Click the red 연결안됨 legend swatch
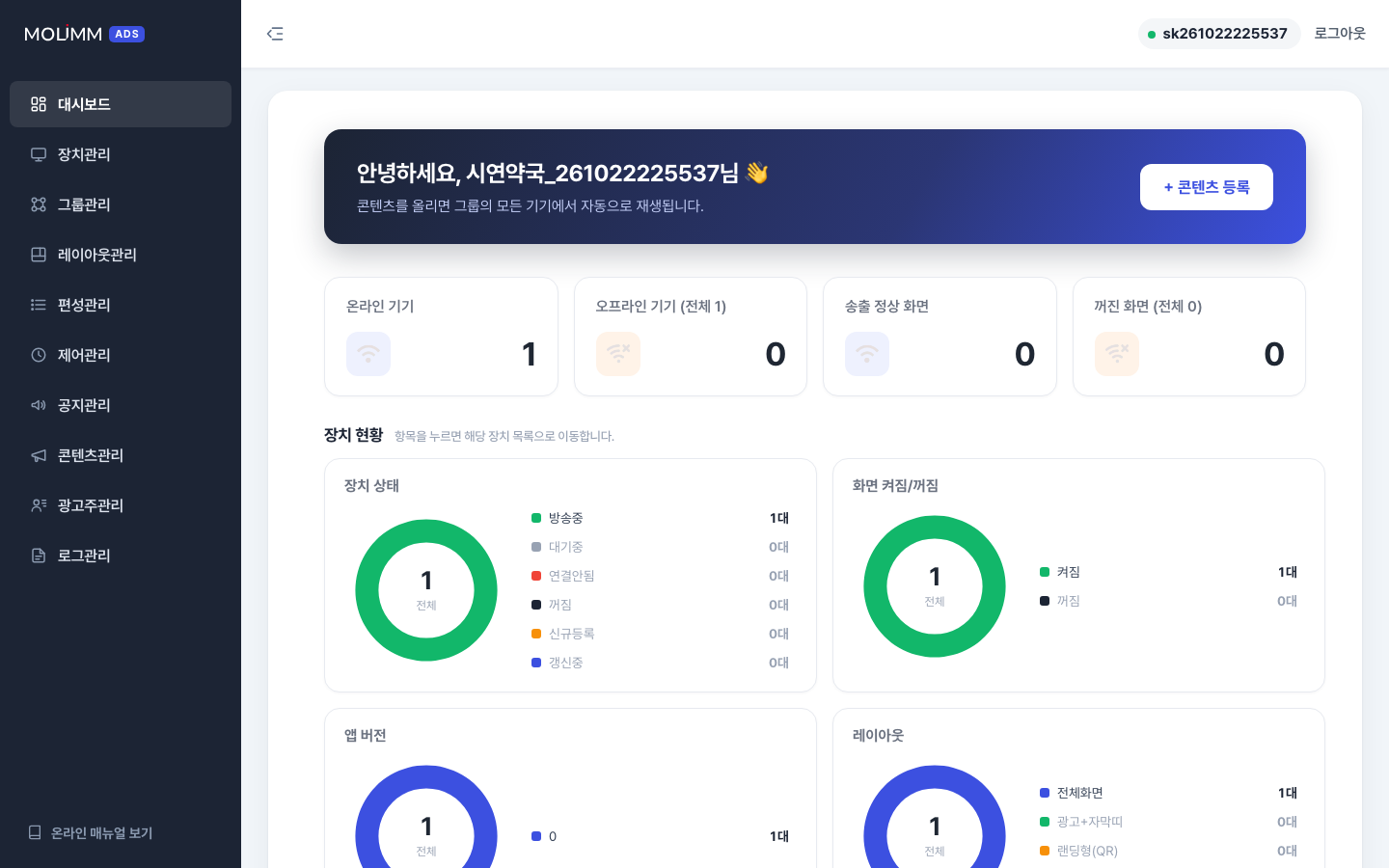This screenshot has height=868, width=1389. 536,576
